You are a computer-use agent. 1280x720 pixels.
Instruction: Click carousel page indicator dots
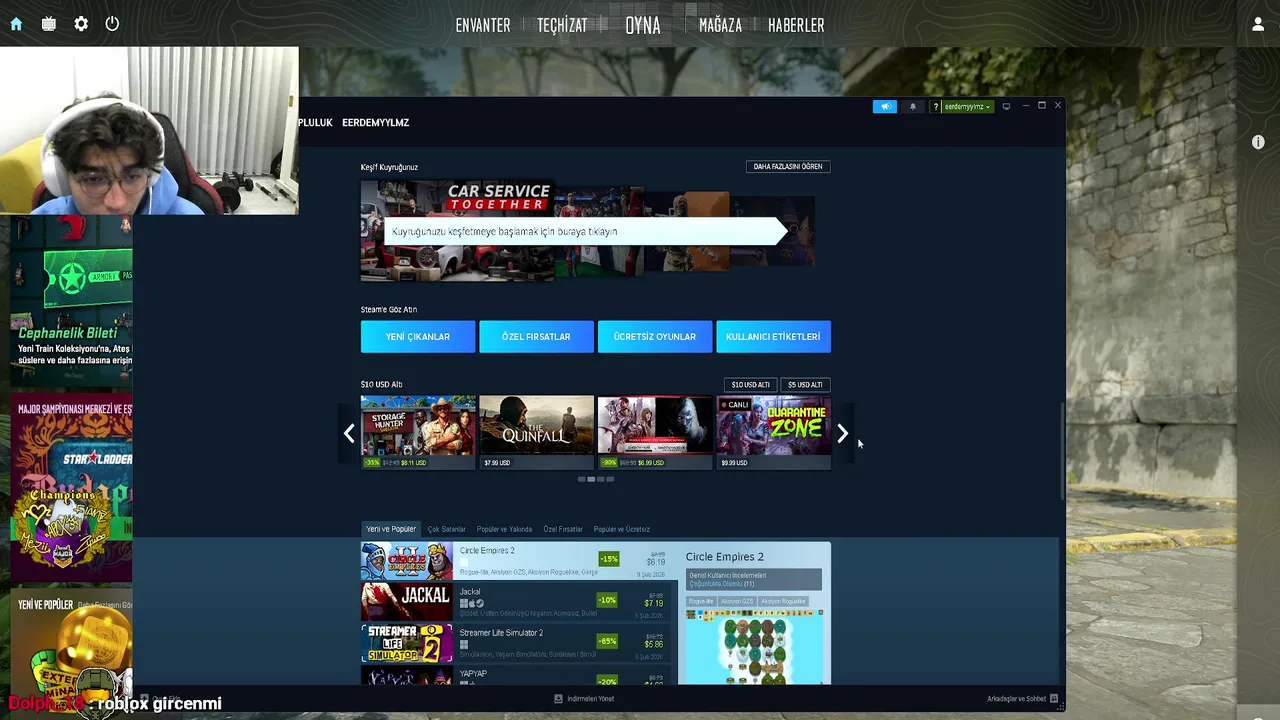(596, 479)
